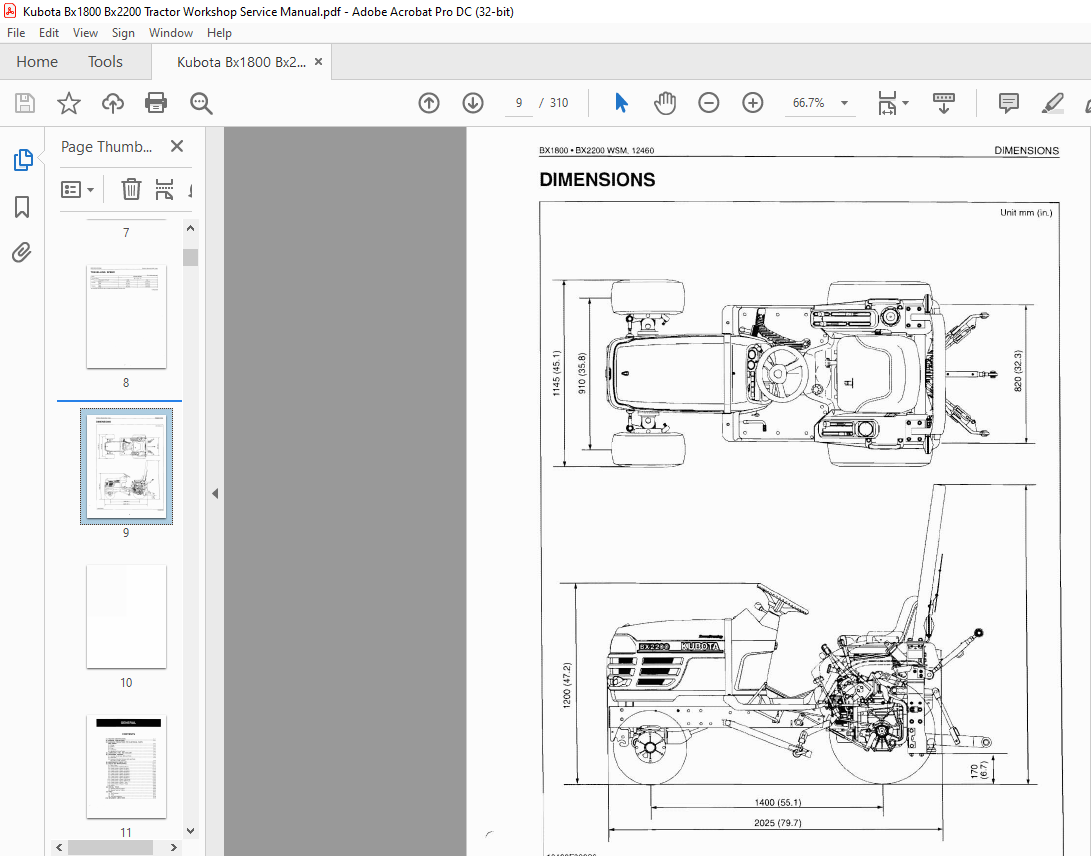1091x856 pixels.
Task: Click the insert pages icon in thumbnails panel
Action: (164, 189)
